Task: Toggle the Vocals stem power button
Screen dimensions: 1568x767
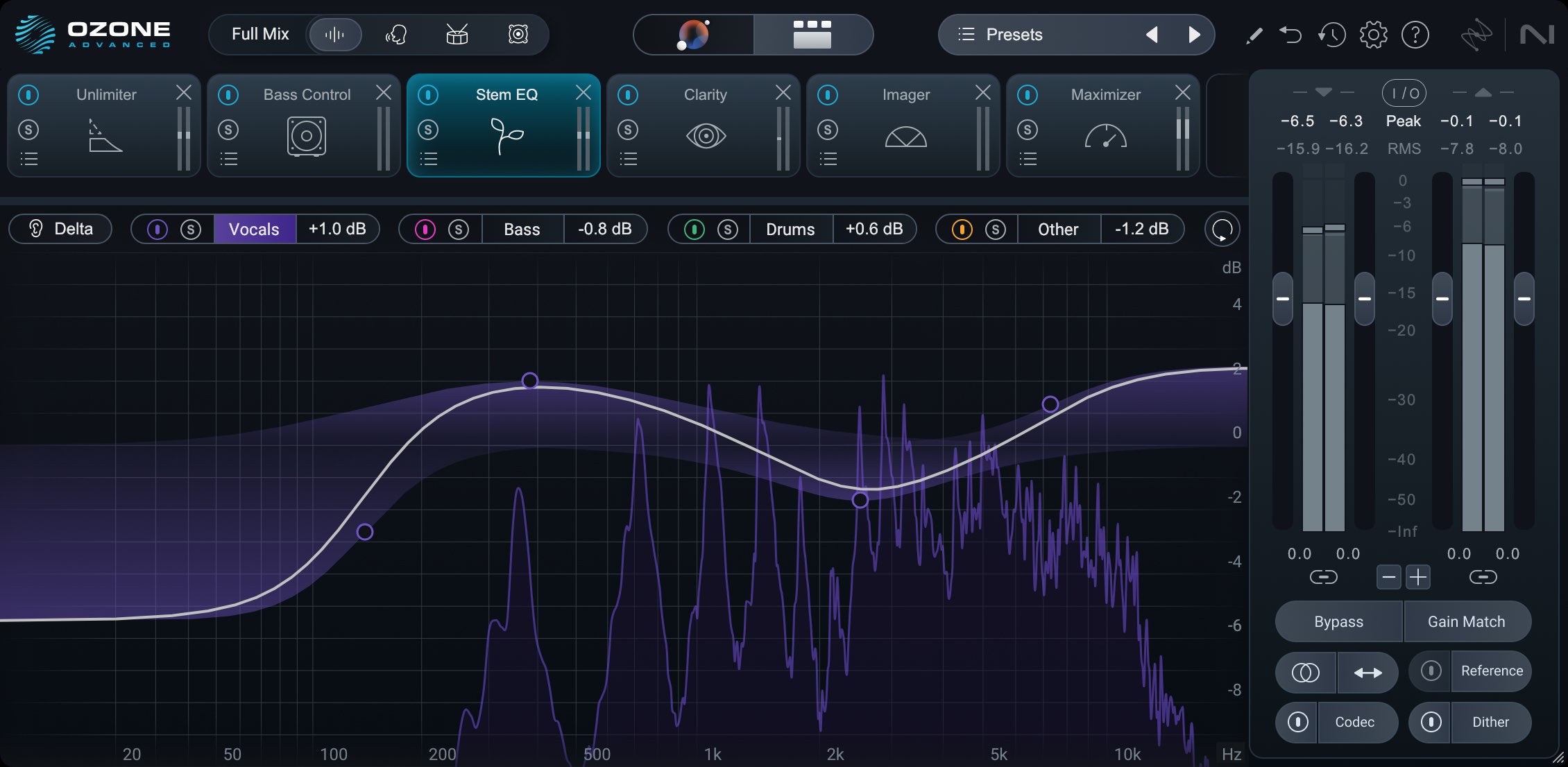Action: tap(156, 229)
